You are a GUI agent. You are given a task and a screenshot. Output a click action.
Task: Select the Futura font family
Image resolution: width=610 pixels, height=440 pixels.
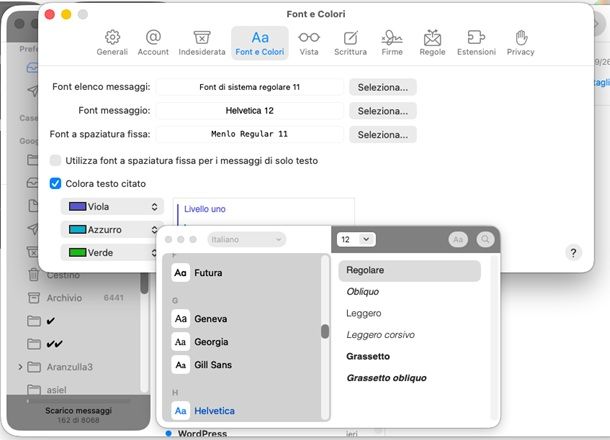coord(208,273)
